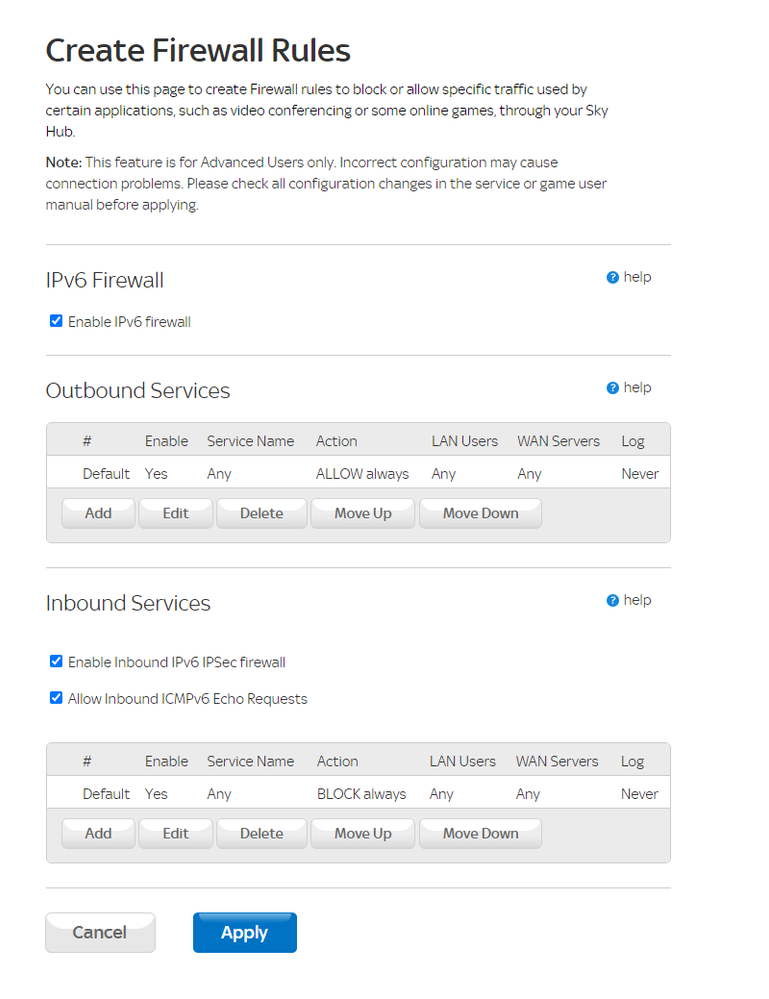
Task: Click Move Up under Outbound Services
Action: 362,513
